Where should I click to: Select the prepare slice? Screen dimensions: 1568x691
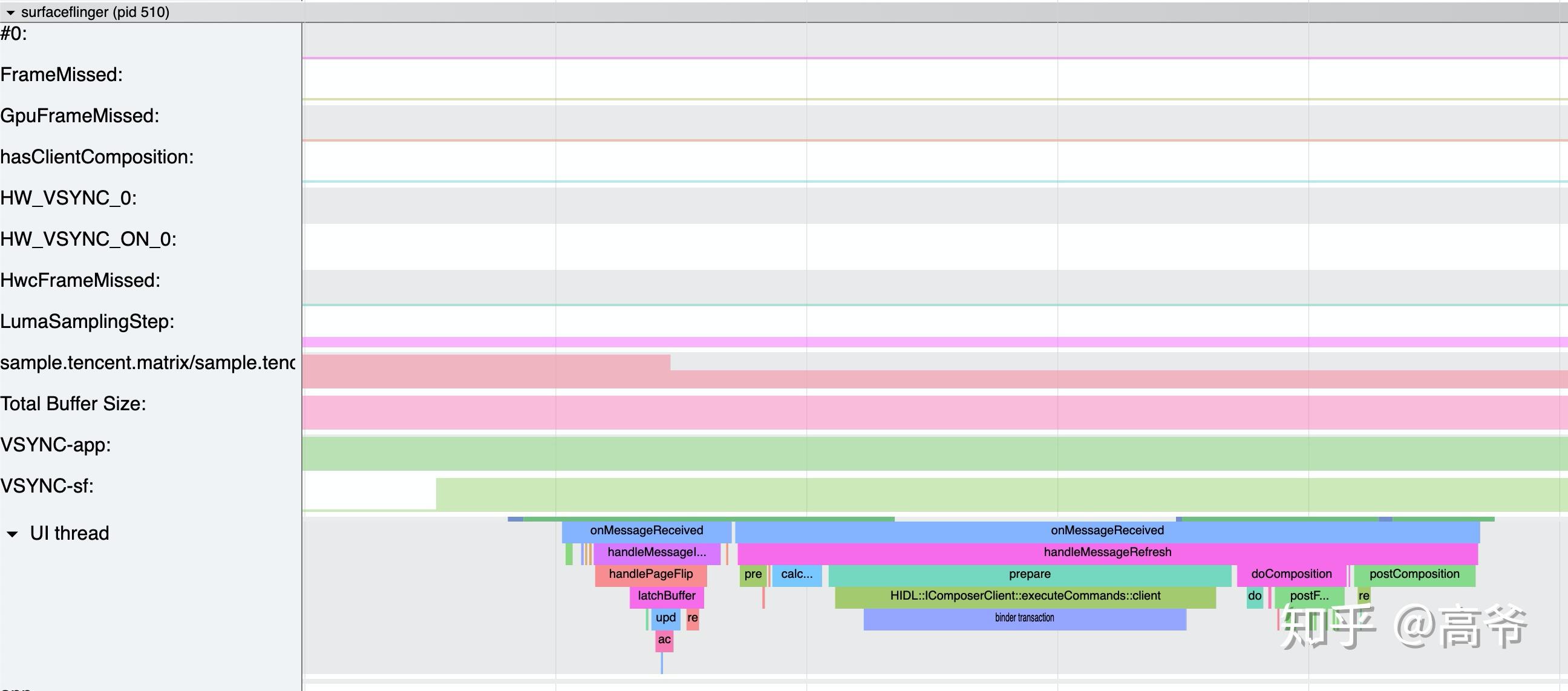point(1030,574)
